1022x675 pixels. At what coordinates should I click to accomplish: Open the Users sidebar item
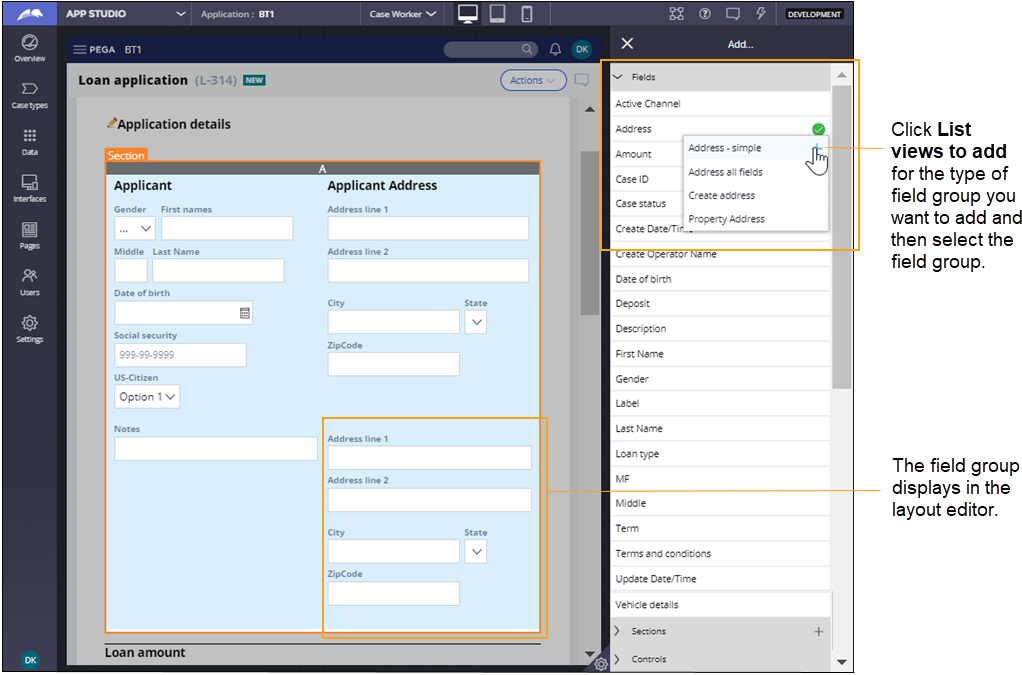pyautogui.click(x=29, y=281)
